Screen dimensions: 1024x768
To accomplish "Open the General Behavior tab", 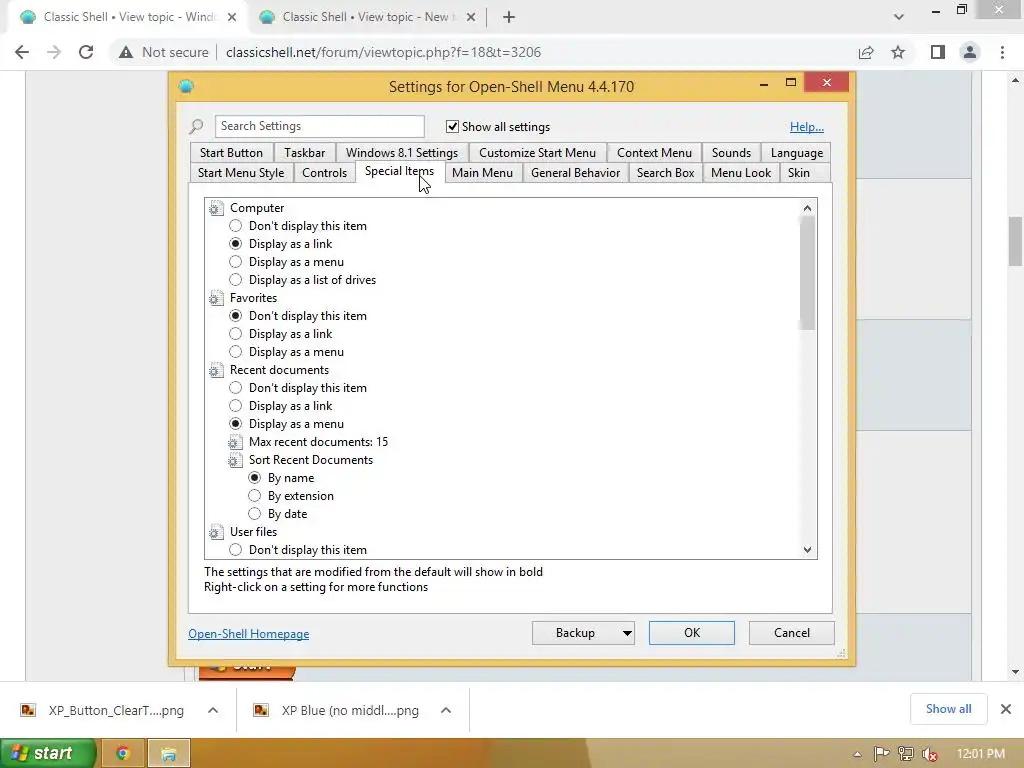I will (x=575, y=173).
